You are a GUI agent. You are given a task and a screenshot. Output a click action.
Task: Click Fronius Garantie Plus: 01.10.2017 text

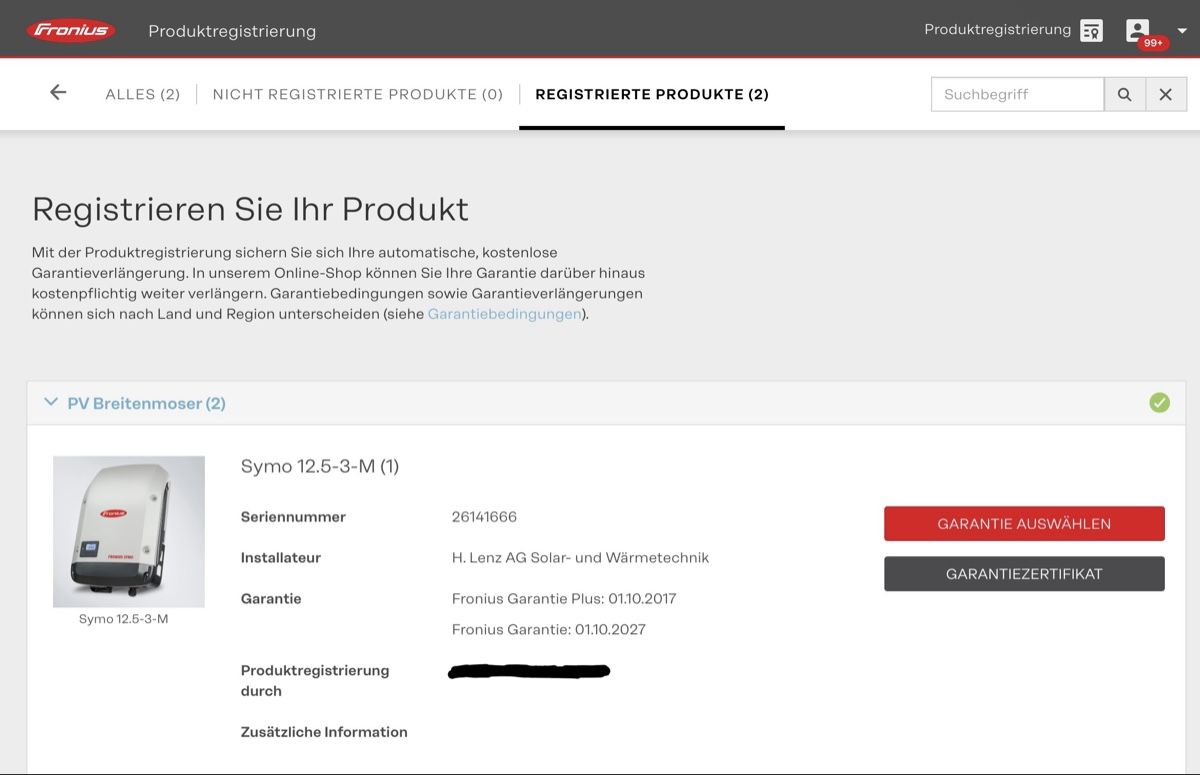tap(564, 599)
